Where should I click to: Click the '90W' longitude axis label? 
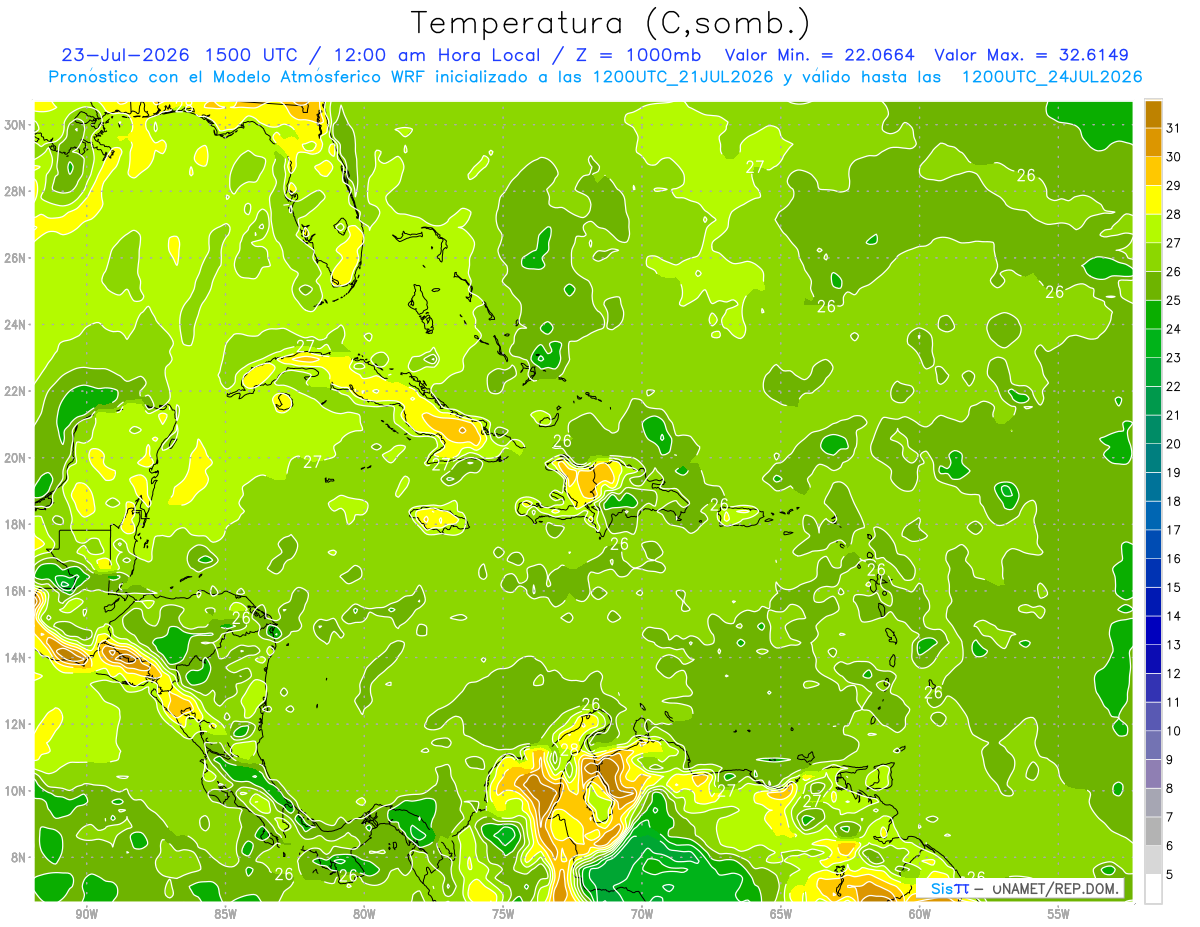click(86, 914)
